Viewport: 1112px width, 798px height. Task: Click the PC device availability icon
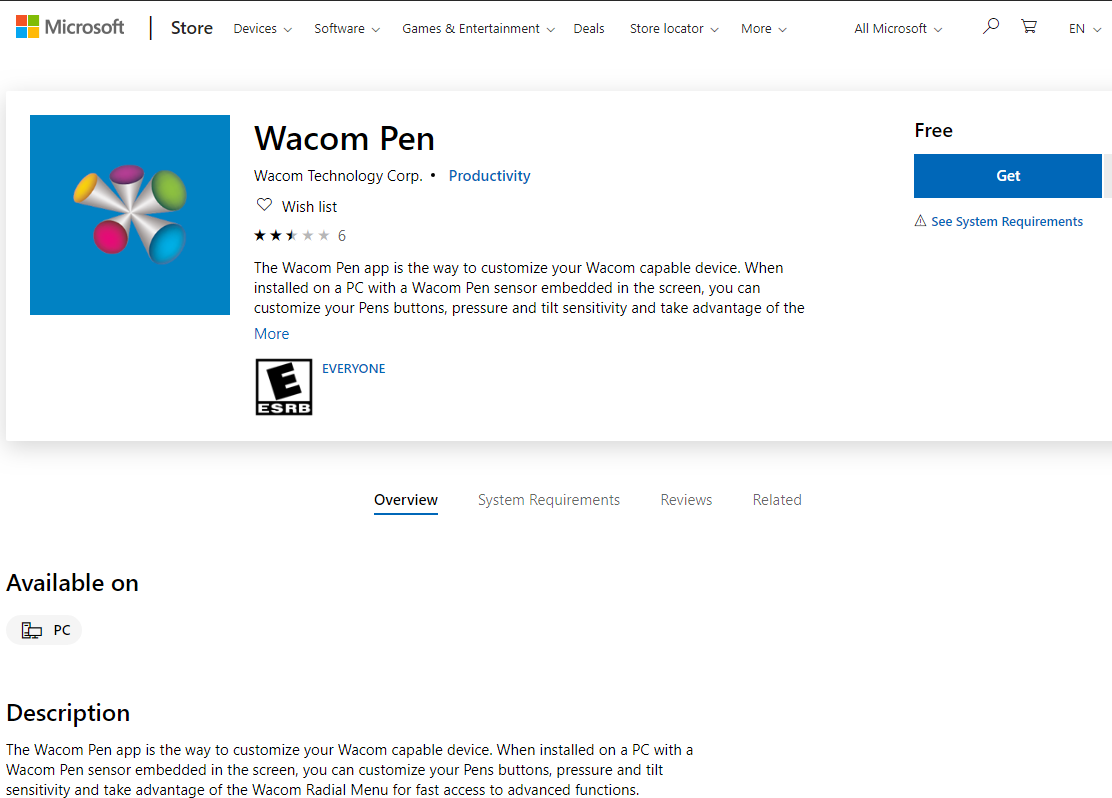(x=31, y=630)
